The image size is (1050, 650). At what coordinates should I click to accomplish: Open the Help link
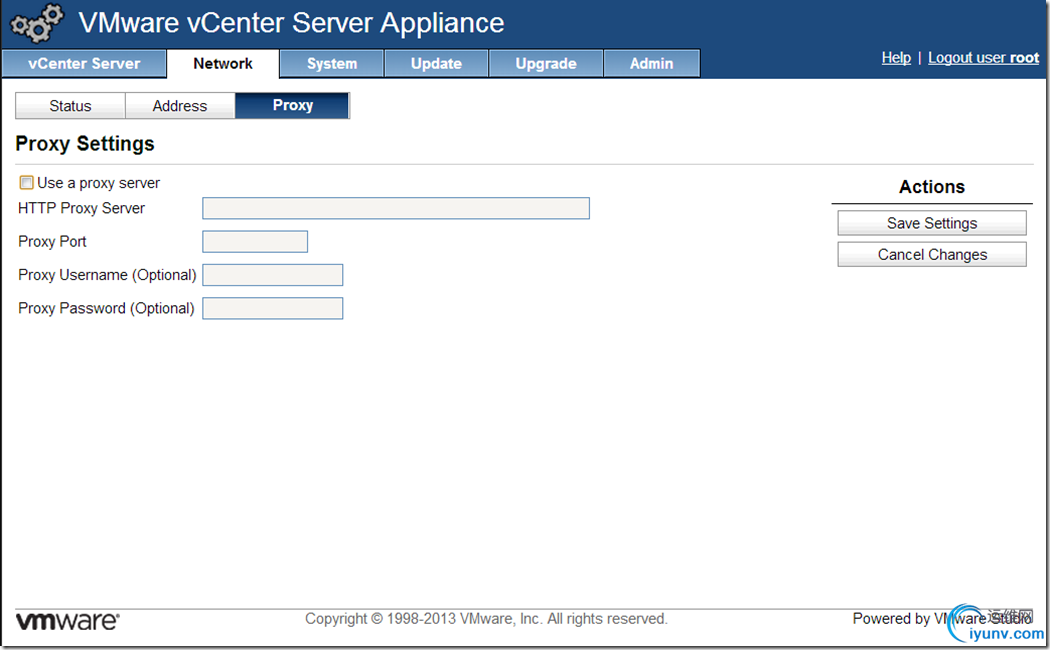pos(896,58)
